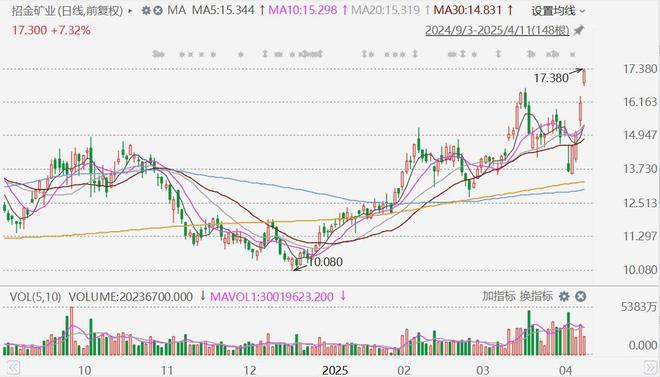660x377 pixels.
Task: Click 加指标 to add an indicator
Action: pos(498,296)
